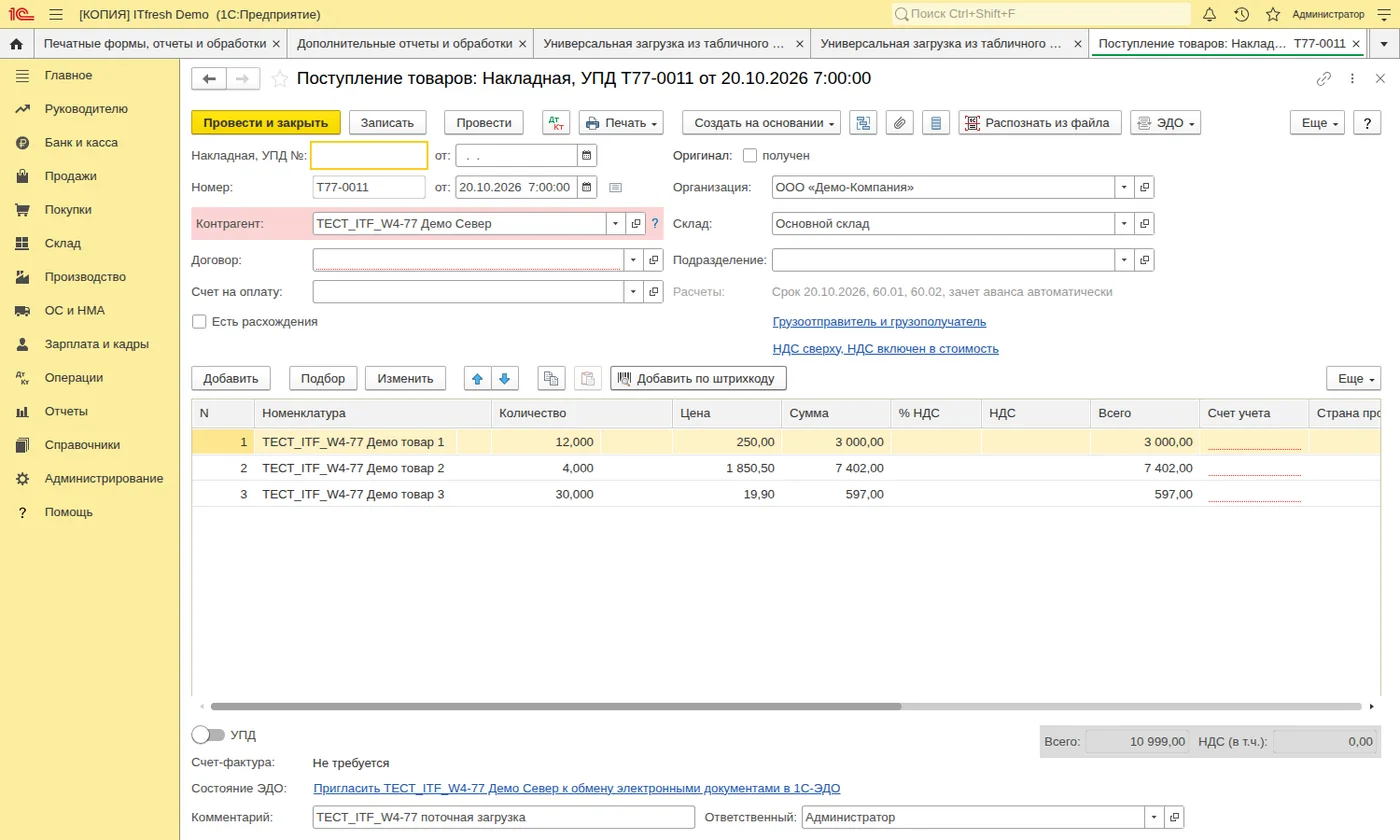1400x840 pixels.
Task: Expand the Склад dropdown
Action: pyautogui.click(x=1125, y=223)
